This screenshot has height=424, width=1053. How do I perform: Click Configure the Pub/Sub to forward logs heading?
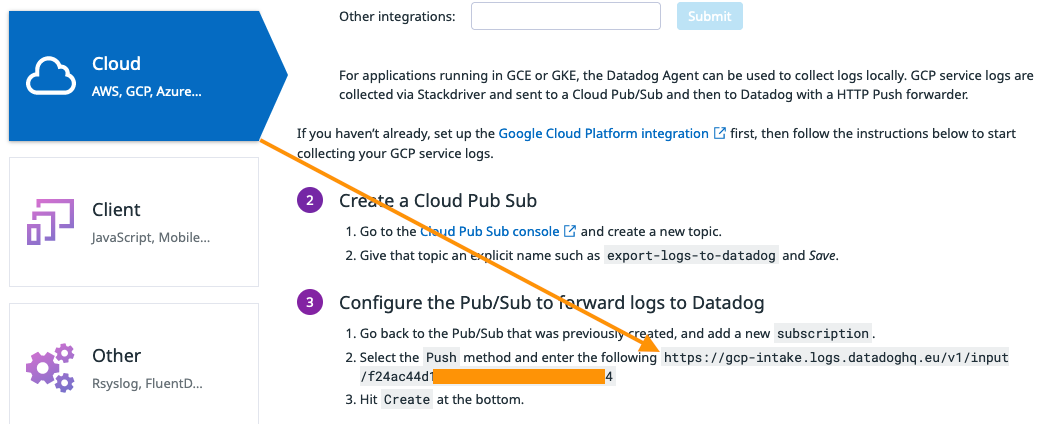pos(551,303)
